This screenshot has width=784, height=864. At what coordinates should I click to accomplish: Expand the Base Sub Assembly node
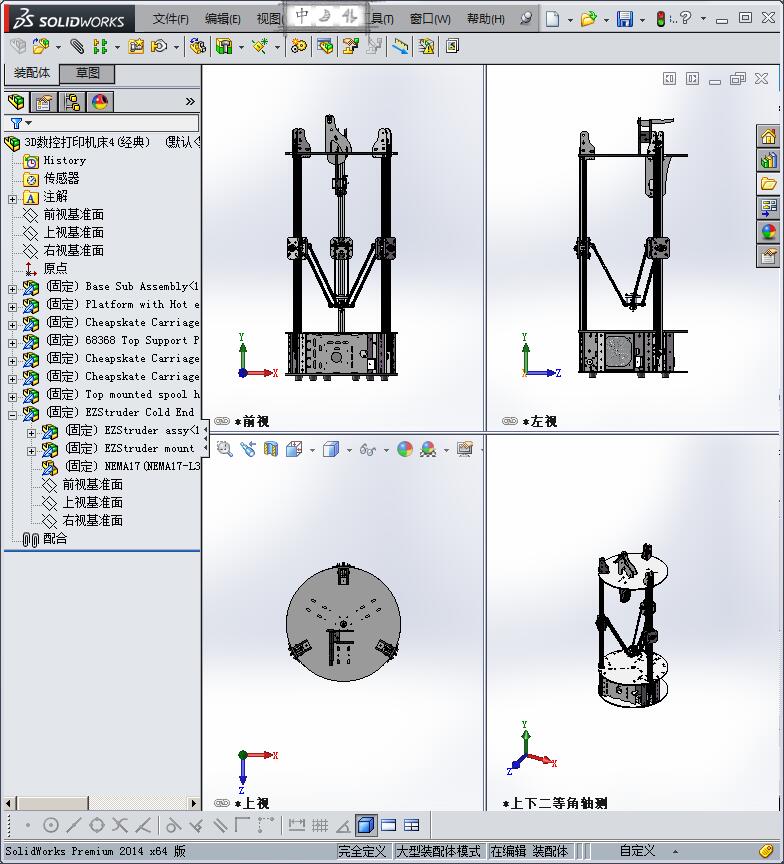[x=12, y=289]
